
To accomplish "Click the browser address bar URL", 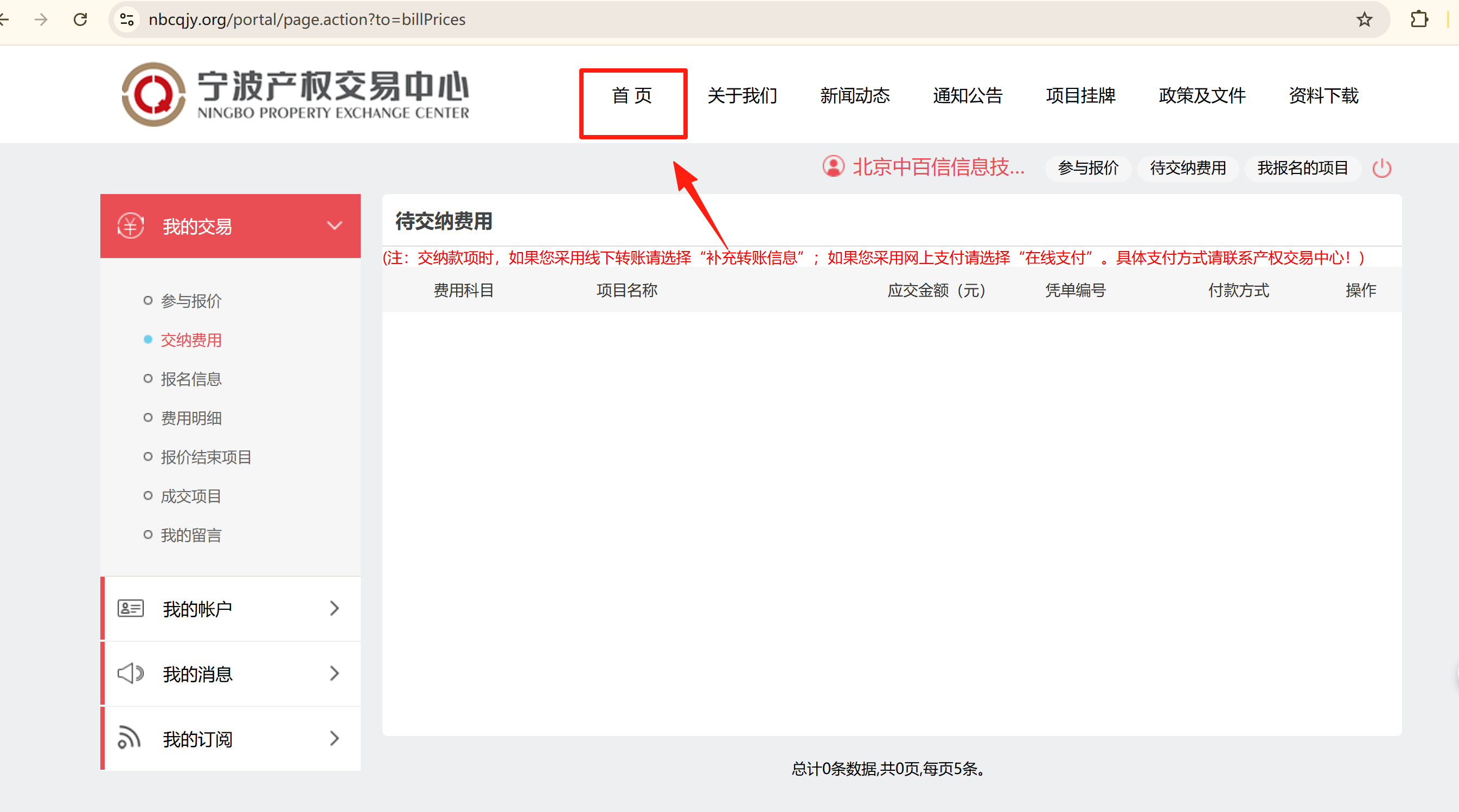I will (x=306, y=20).
